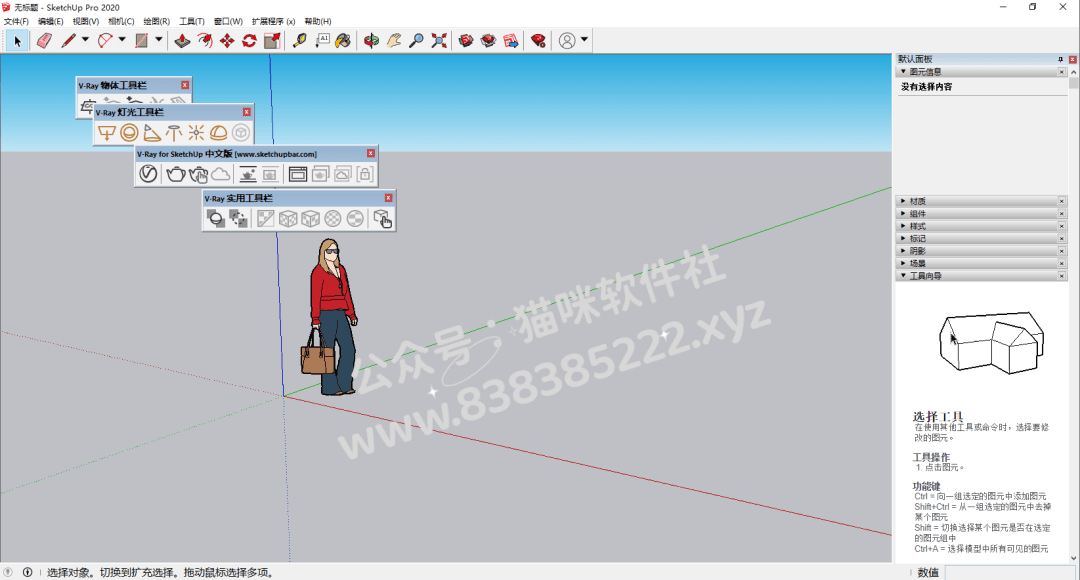
Task: Click the V-Ray infinite plane icon
Action: [87, 106]
